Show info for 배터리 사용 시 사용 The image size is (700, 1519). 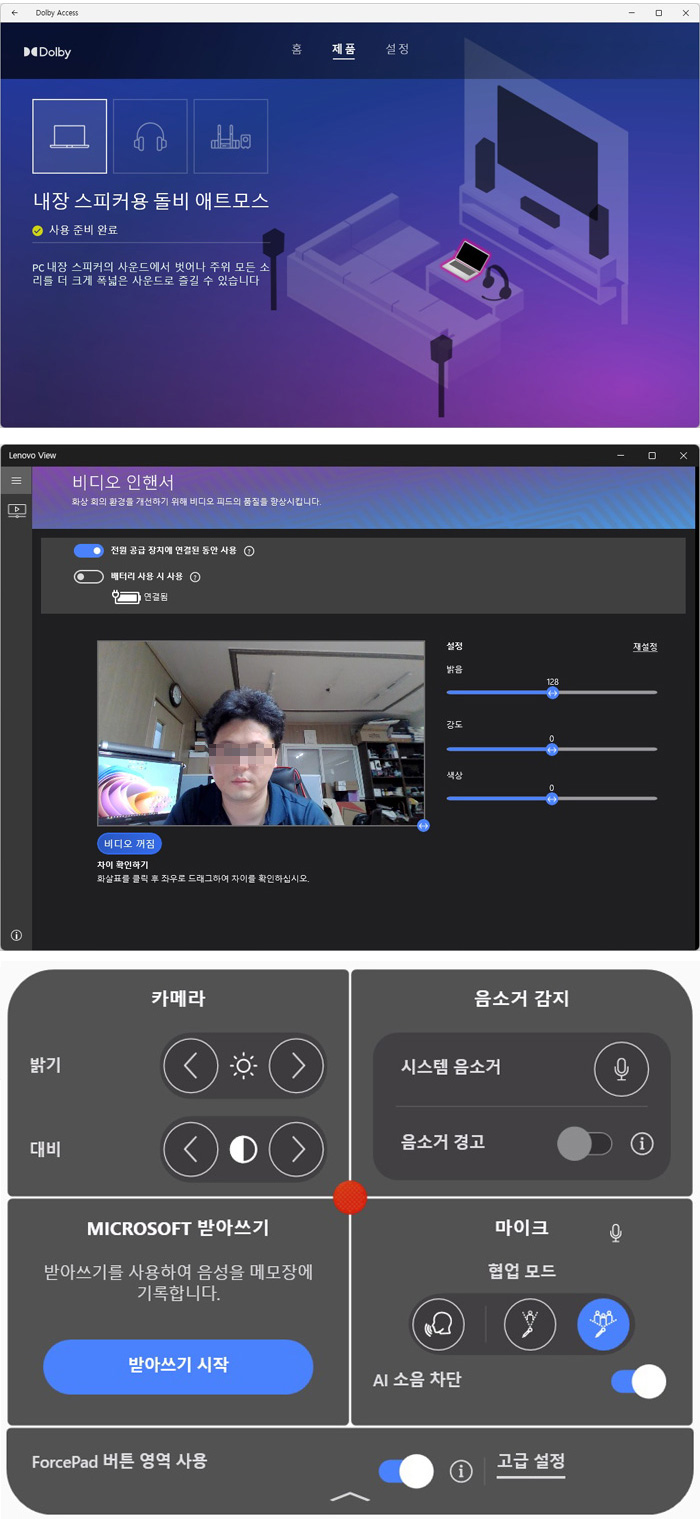point(195,577)
